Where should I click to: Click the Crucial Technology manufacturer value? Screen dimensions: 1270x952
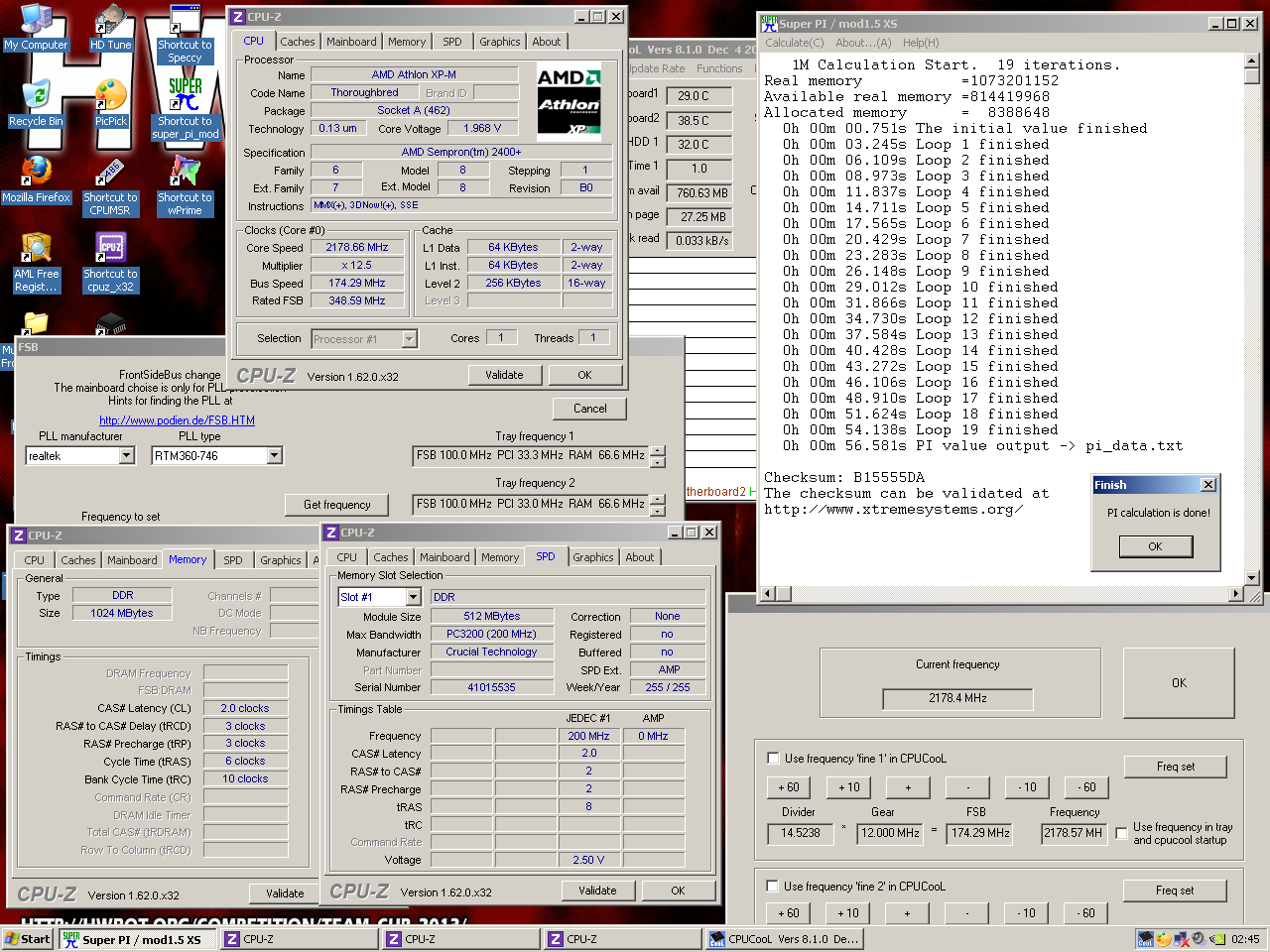(x=491, y=653)
